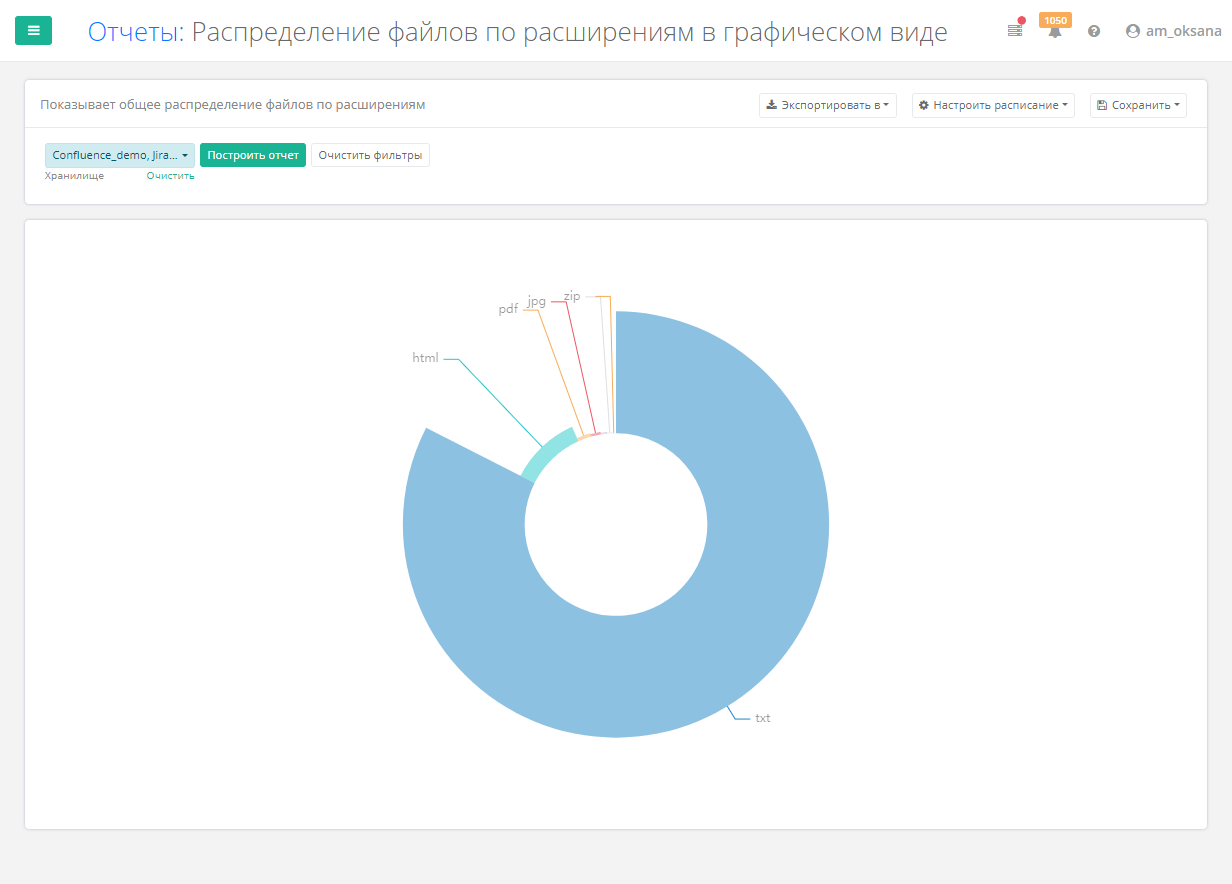Click the html chart label
Viewport: 1232px width, 884px height.
click(425, 358)
